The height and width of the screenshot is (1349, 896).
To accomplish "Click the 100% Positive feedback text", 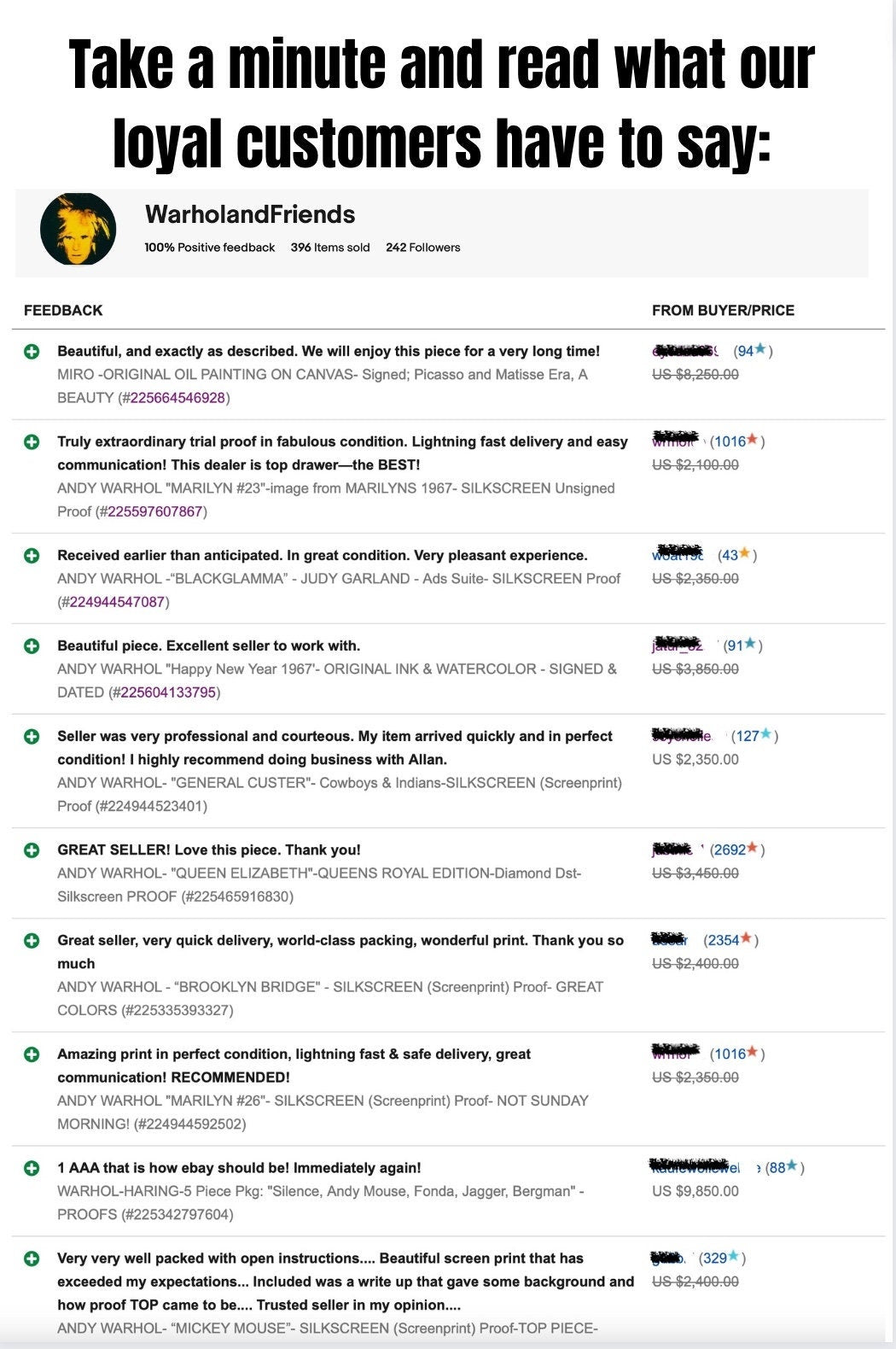I will [209, 248].
